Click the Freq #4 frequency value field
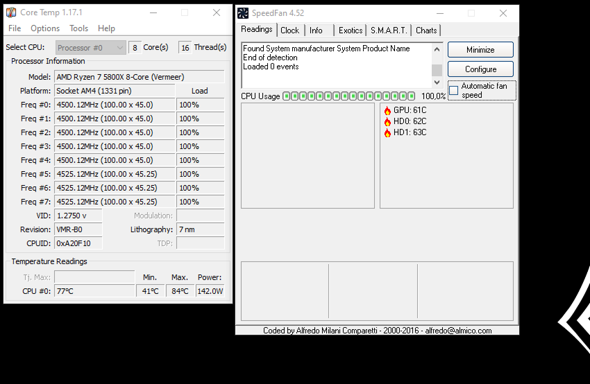The width and height of the screenshot is (590, 384). [115, 160]
